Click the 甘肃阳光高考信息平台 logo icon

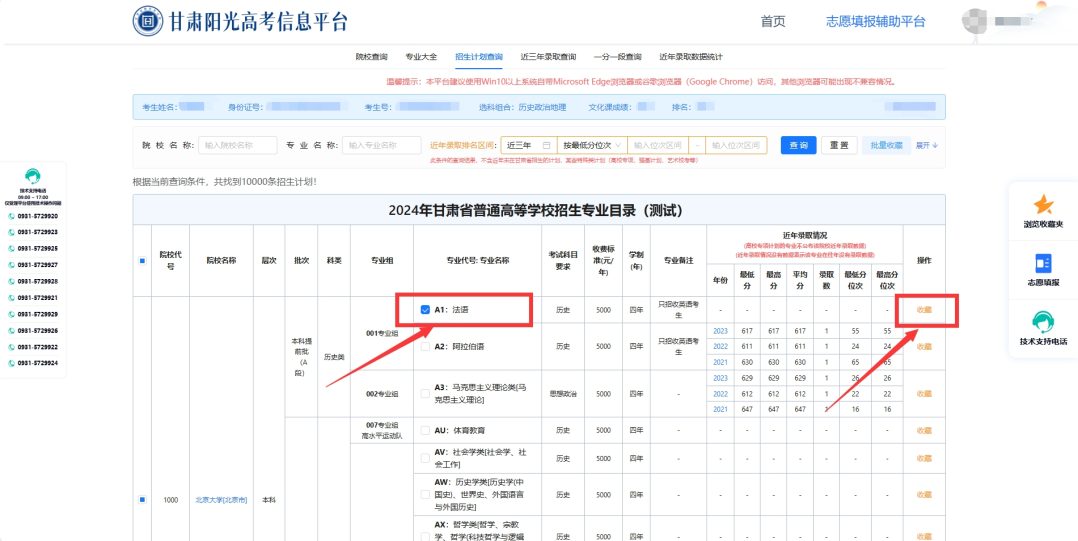(x=148, y=21)
